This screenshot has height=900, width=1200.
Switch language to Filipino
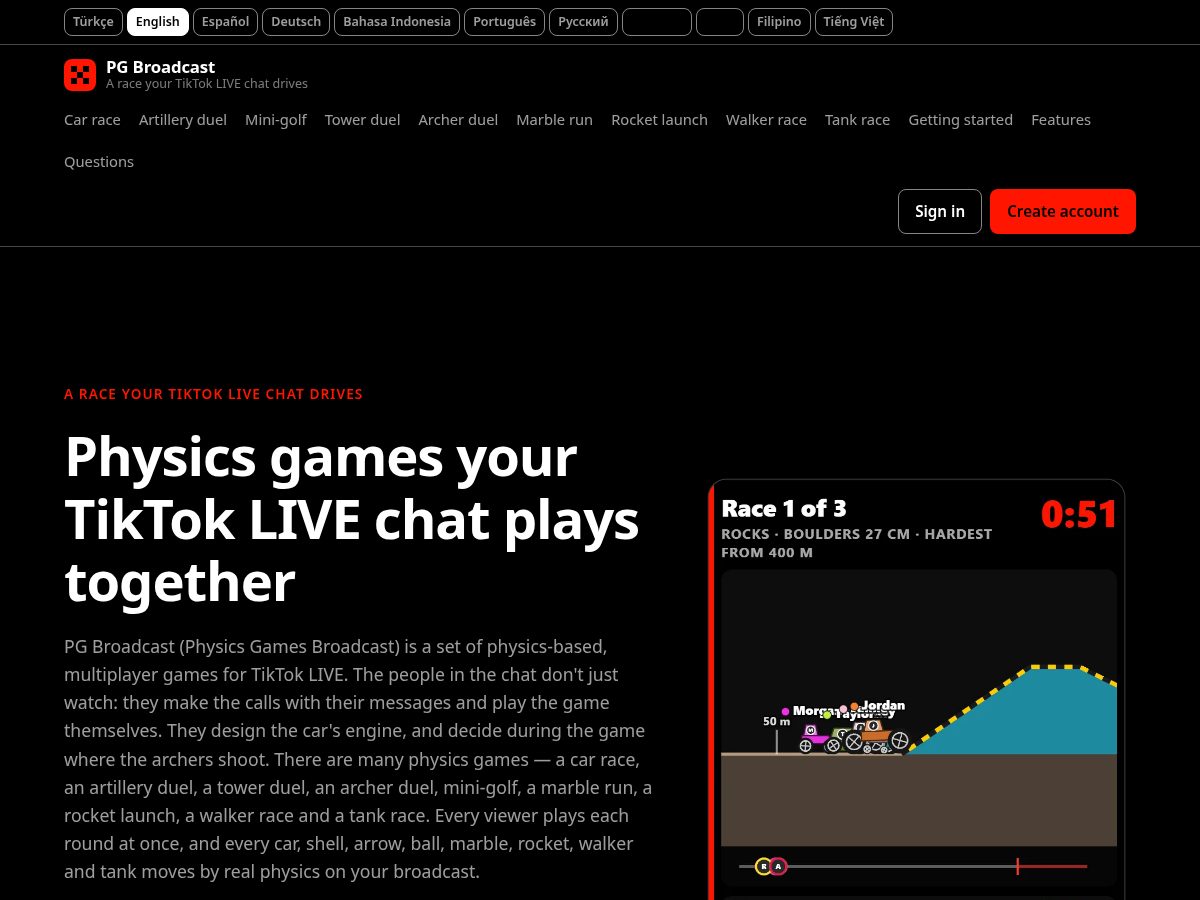click(779, 22)
